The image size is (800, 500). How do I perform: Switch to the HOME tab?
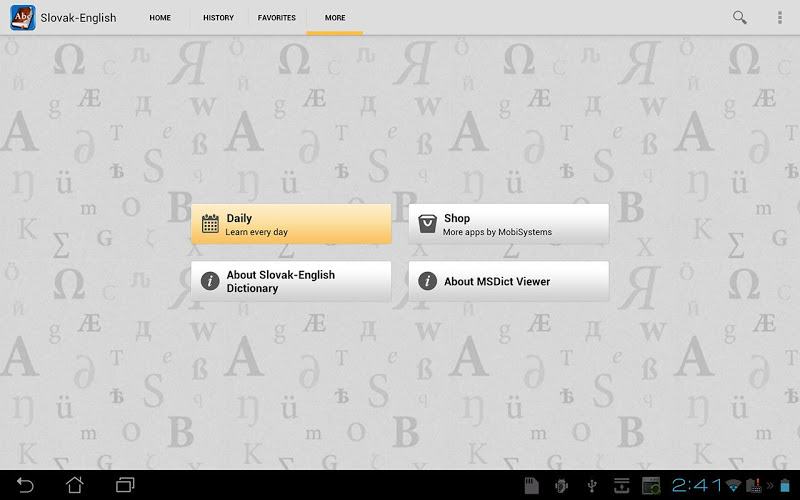pos(160,17)
